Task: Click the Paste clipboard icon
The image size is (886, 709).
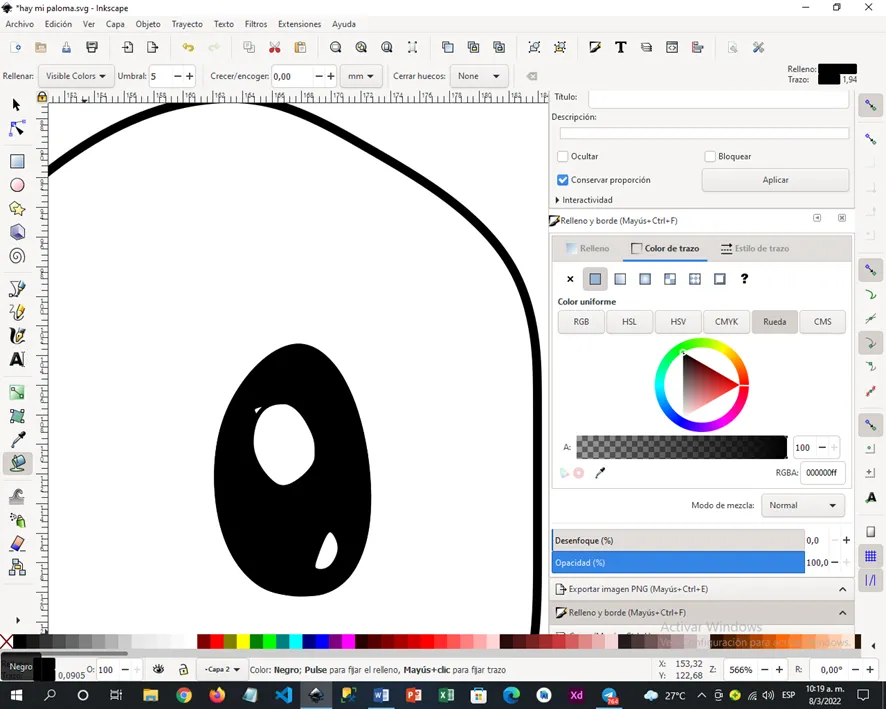Action: pyautogui.click(x=300, y=47)
